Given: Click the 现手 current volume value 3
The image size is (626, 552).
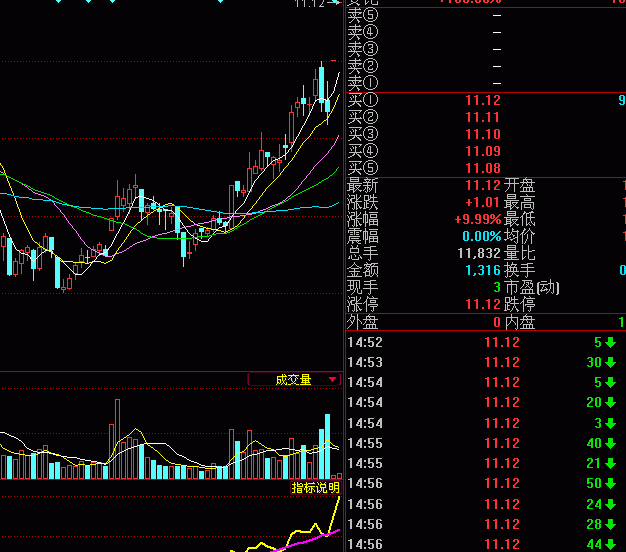Looking at the screenshot, I should [497, 287].
